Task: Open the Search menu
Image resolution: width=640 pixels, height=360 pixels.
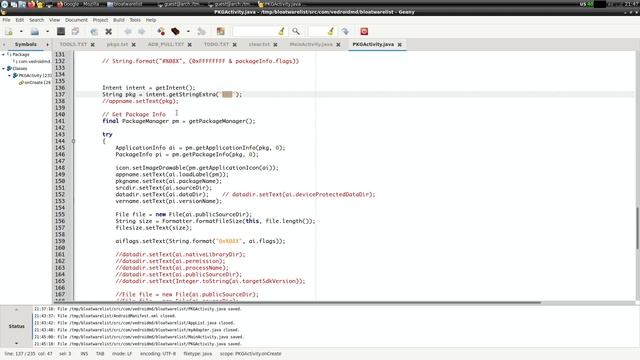Action: point(36,20)
